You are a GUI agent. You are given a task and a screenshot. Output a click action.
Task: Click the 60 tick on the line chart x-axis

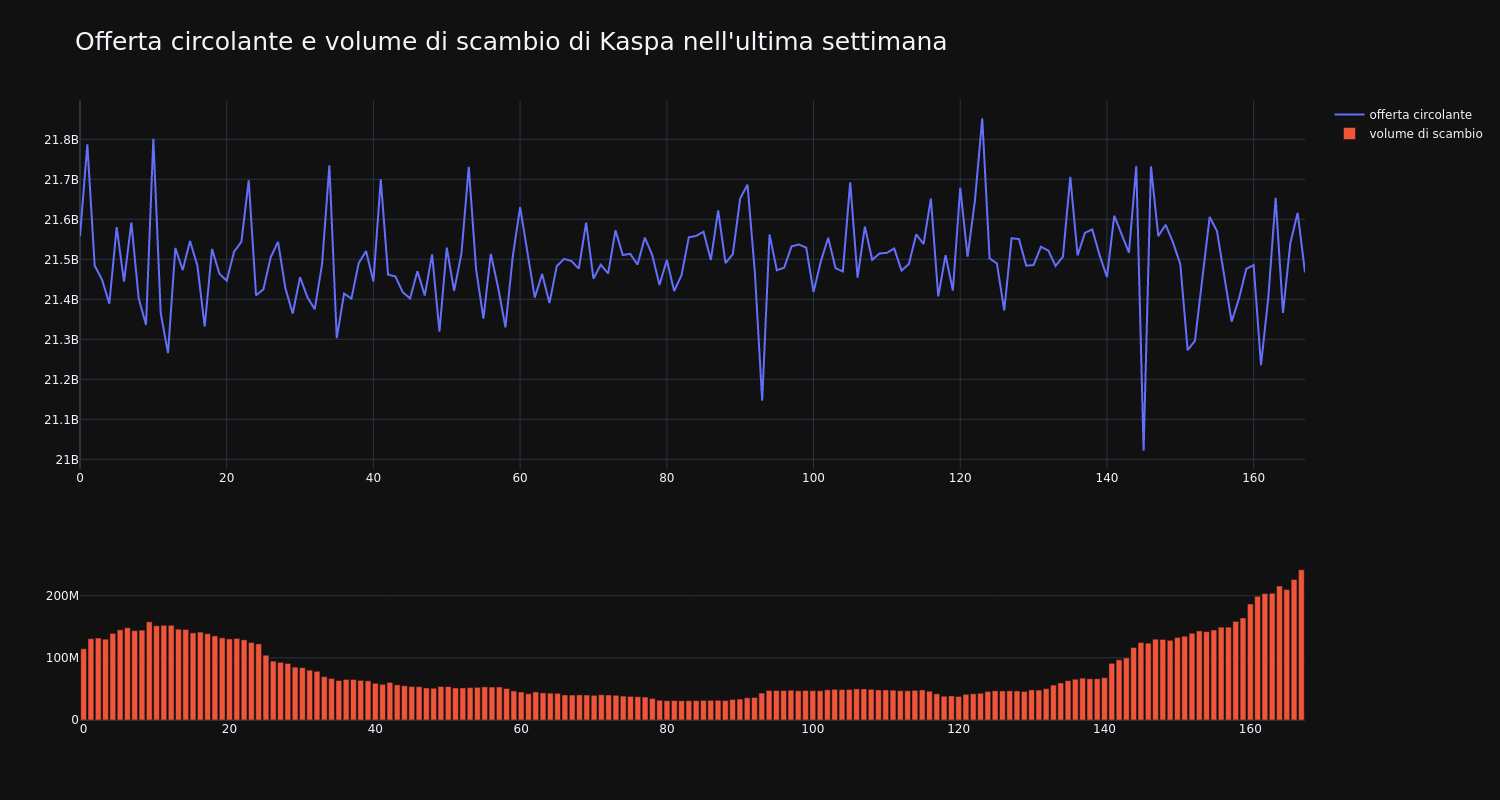(x=520, y=478)
